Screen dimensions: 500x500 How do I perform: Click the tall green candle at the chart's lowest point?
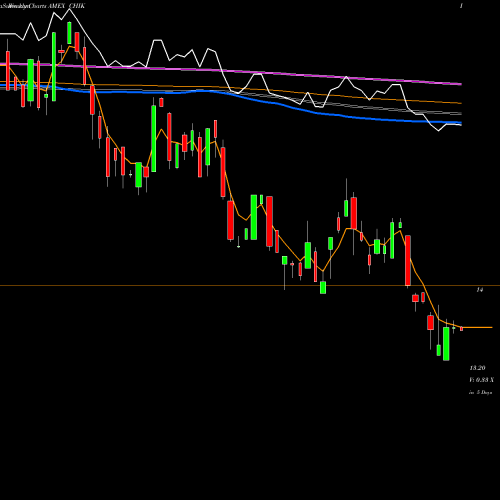tap(446, 344)
